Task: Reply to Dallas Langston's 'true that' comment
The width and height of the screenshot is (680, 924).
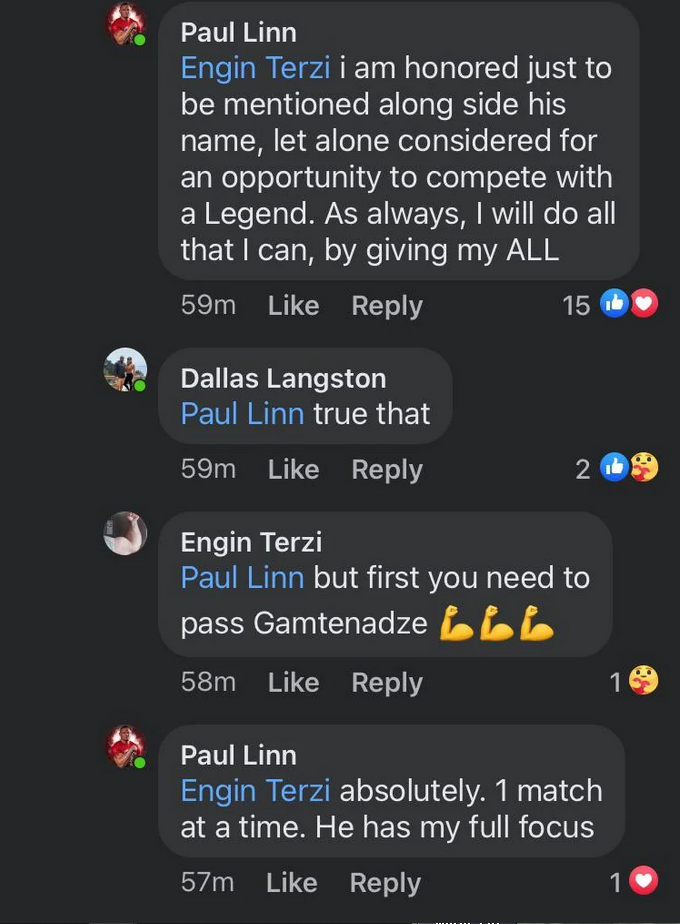Action: (387, 470)
